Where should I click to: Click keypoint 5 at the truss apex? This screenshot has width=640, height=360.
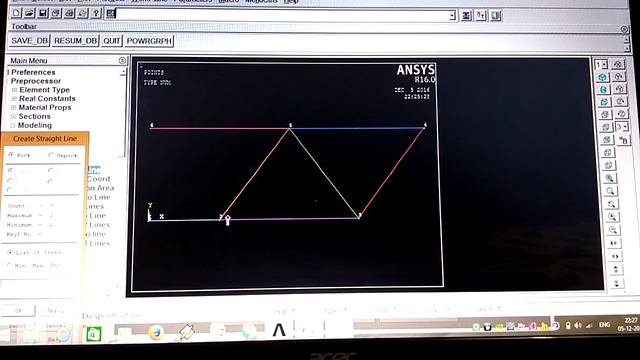pyautogui.click(x=290, y=128)
